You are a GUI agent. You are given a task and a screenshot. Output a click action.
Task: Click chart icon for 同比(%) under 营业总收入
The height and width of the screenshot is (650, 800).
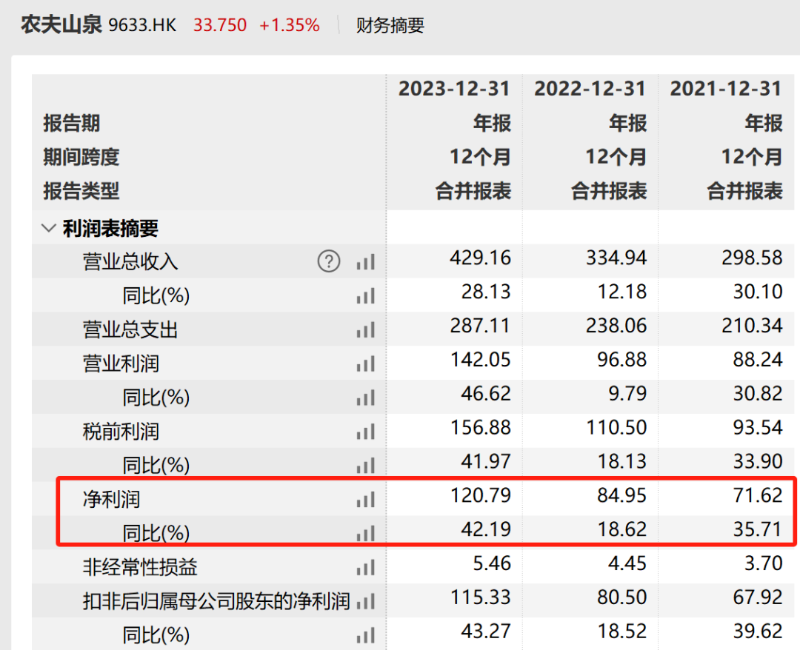click(x=366, y=296)
